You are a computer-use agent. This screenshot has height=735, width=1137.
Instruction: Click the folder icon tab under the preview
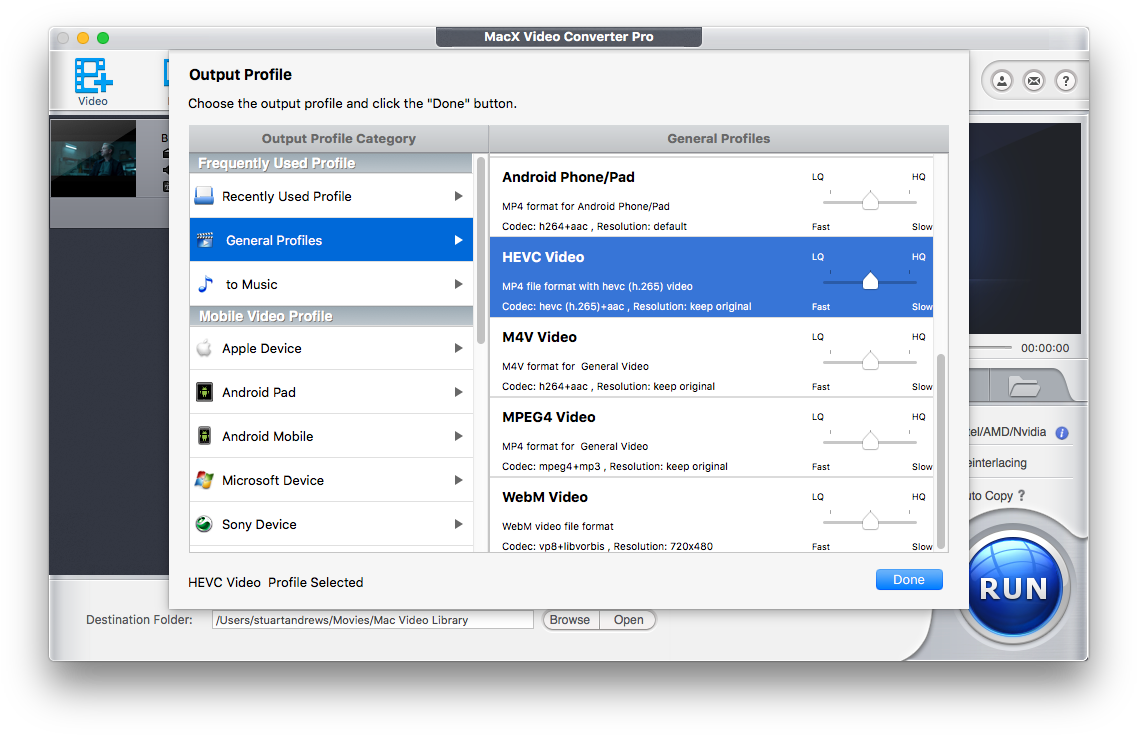[1023, 385]
